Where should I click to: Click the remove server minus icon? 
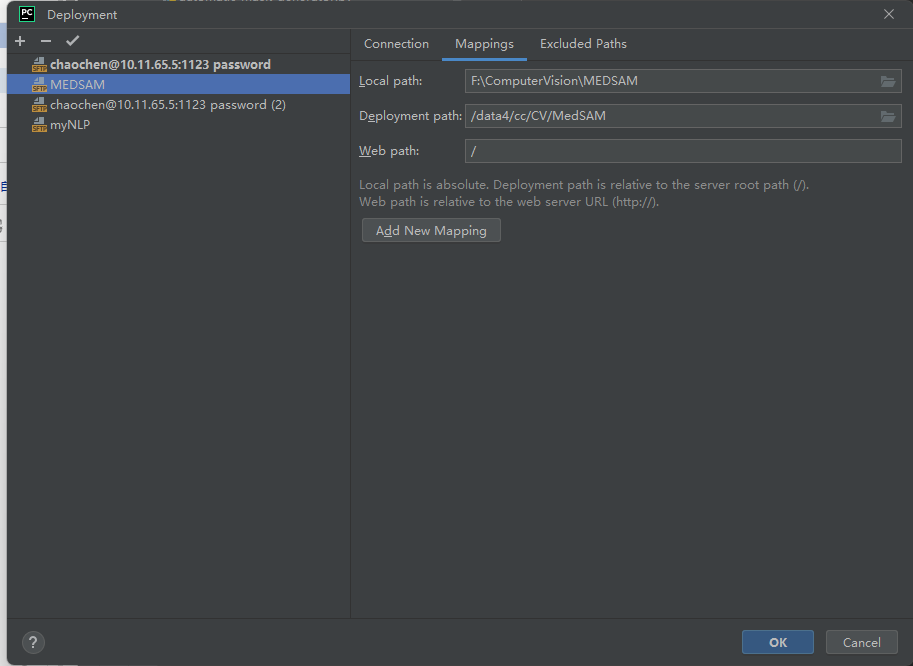tap(46, 41)
